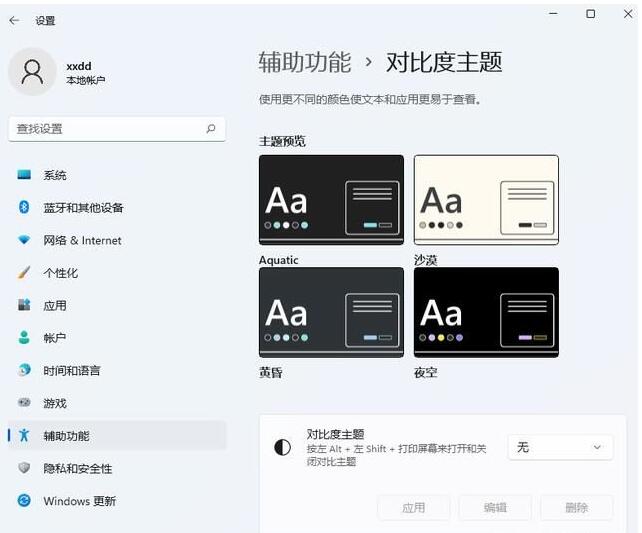Open the Accounts (帐户) person icon

click(x=24, y=338)
